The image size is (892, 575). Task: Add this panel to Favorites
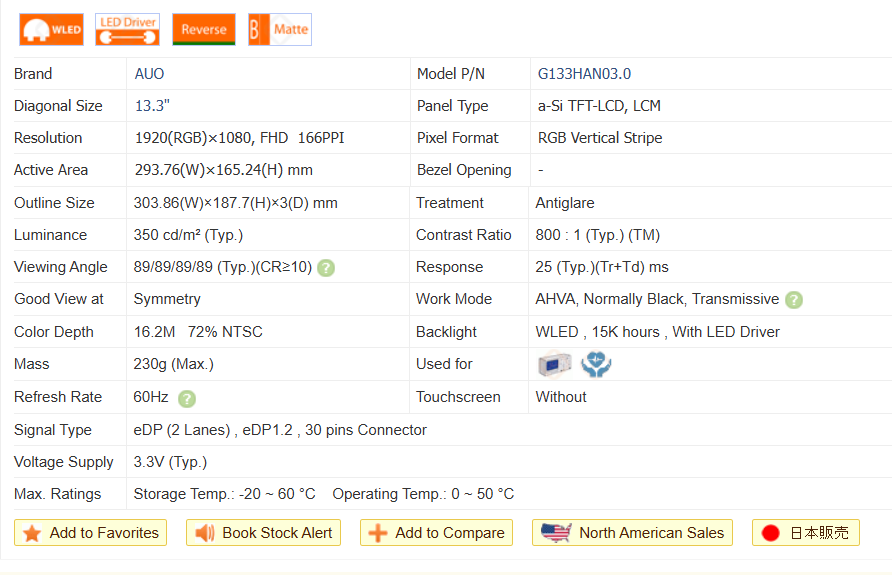point(91,533)
